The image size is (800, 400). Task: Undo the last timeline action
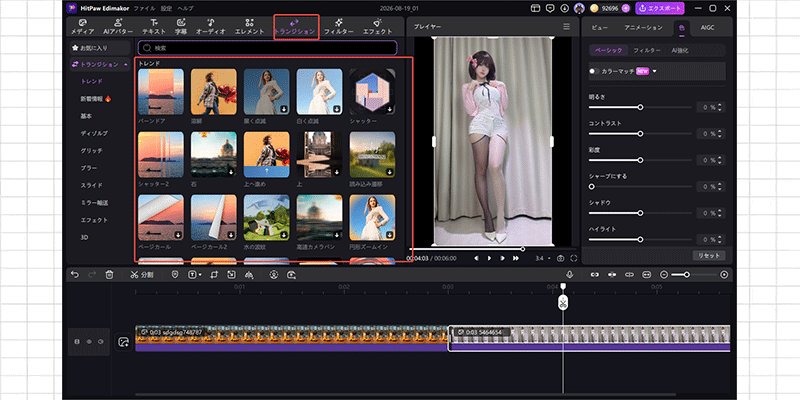tap(75, 274)
